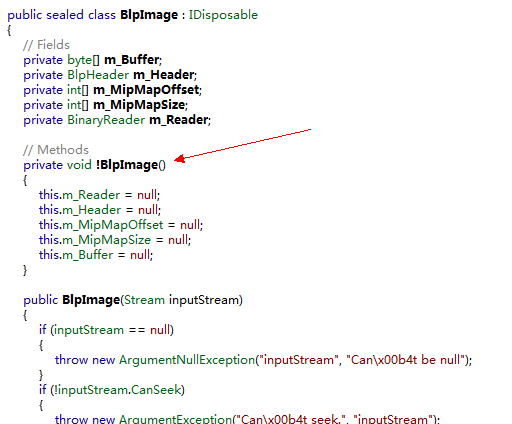This screenshot has height=424, width=512.
Task: Select the bold m_MipMapSize field declaration
Action: (x=139, y=105)
